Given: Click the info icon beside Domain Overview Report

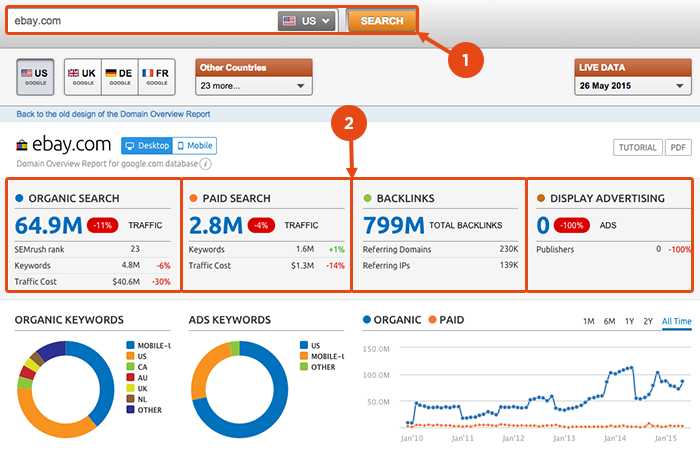Looking at the screenshot, I should 205,163.
